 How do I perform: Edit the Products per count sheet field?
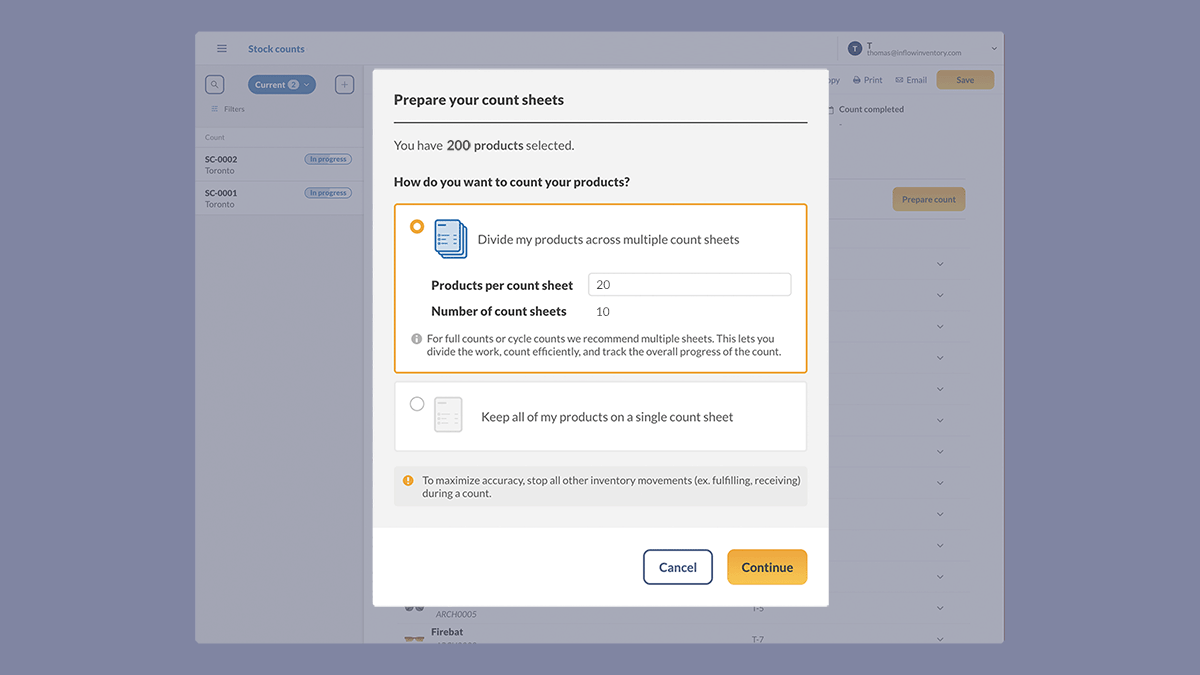pyautogui.click(x=689, y=284)
